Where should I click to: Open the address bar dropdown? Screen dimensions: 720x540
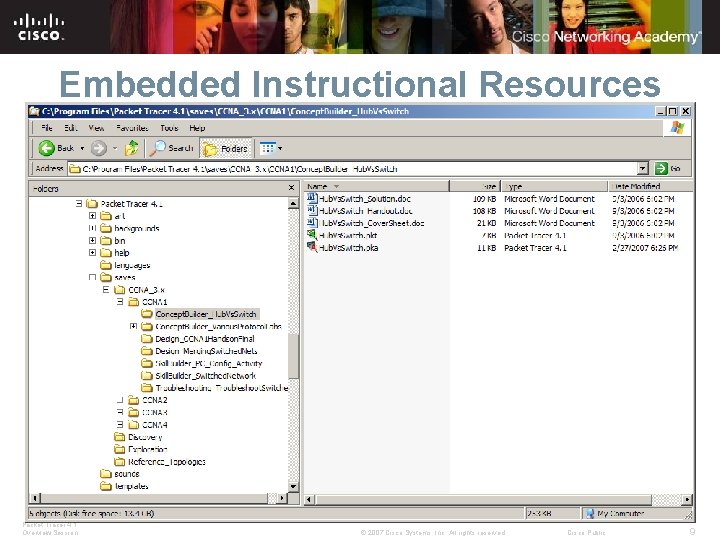643,169
